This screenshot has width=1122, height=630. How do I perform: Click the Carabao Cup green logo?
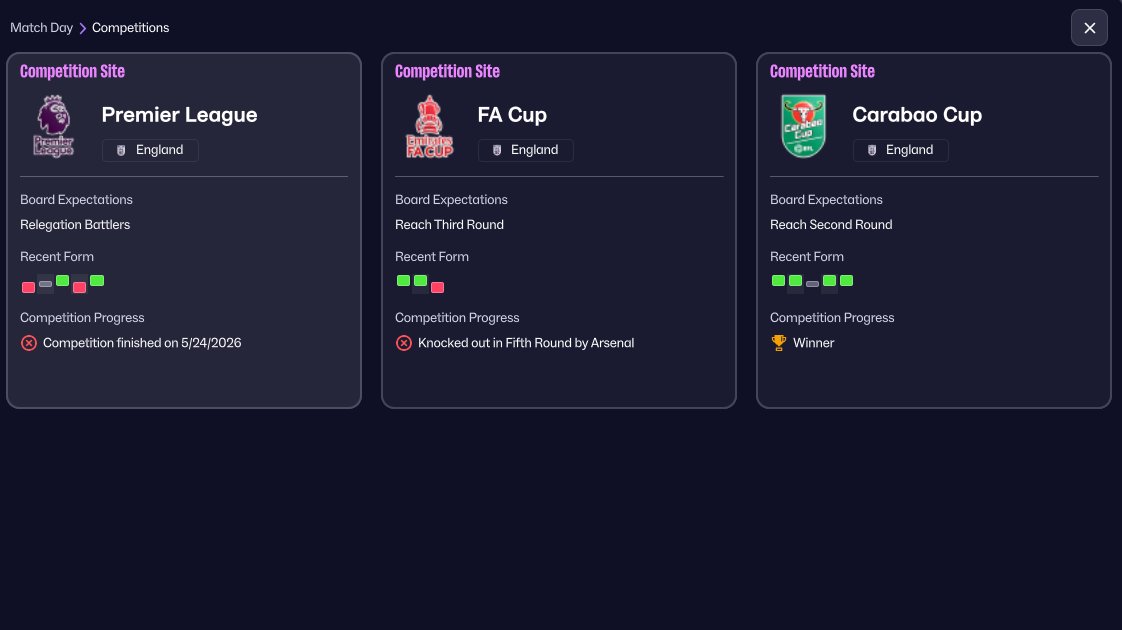(x=804, y=126)
